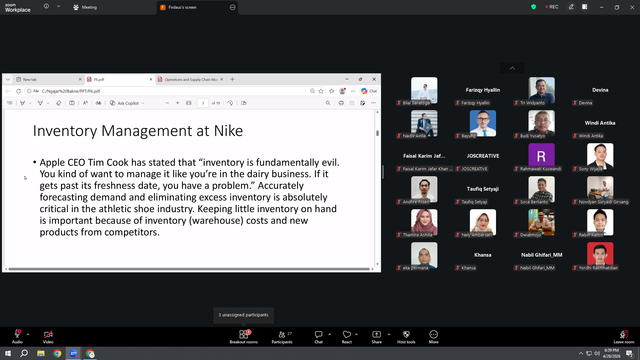The width and height of the screenshot is (640, 360).
Task: Expand the Audio options arrow
Action: pos(28,334)
